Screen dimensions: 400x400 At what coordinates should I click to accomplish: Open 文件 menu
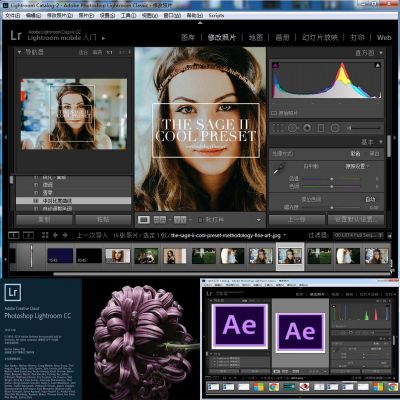(x=13, y=15)
